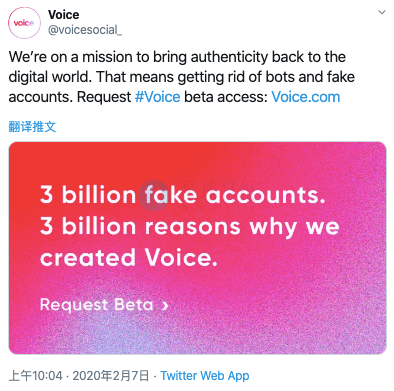394x391 pixels.
Task: Click the '3 billion fake accounts.' headline
Action: [x=183, y=194]
